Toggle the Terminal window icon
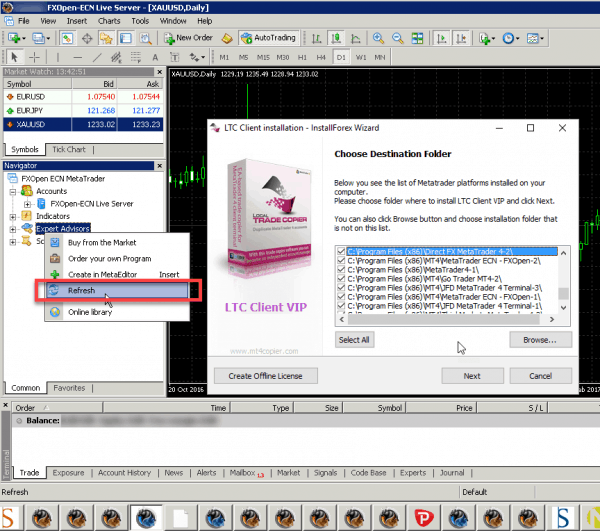The image size is (600, 531). pos(126,38)
